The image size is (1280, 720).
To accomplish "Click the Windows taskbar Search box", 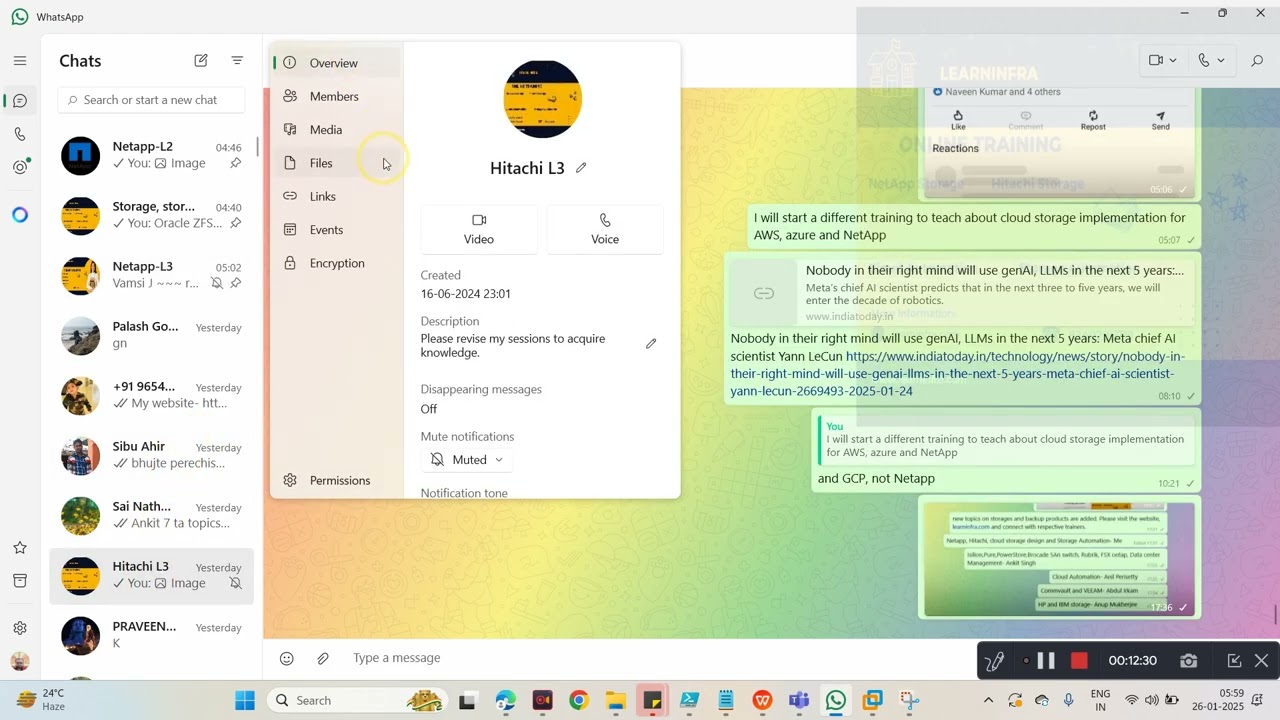I will (357, 701).
